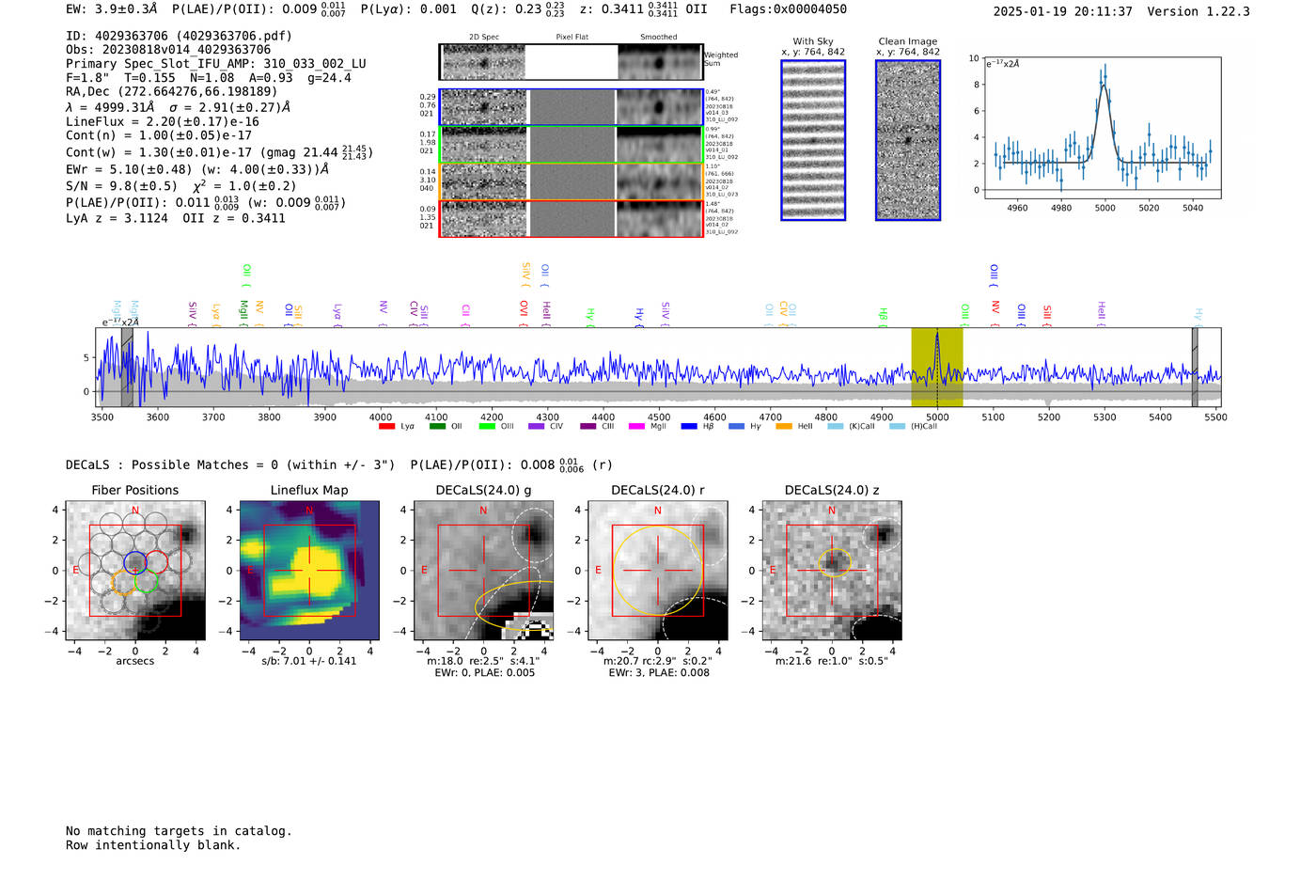1316x896 pixels.
Task: Click the 'LyA z = 3.1124' text
Action: 117,218
